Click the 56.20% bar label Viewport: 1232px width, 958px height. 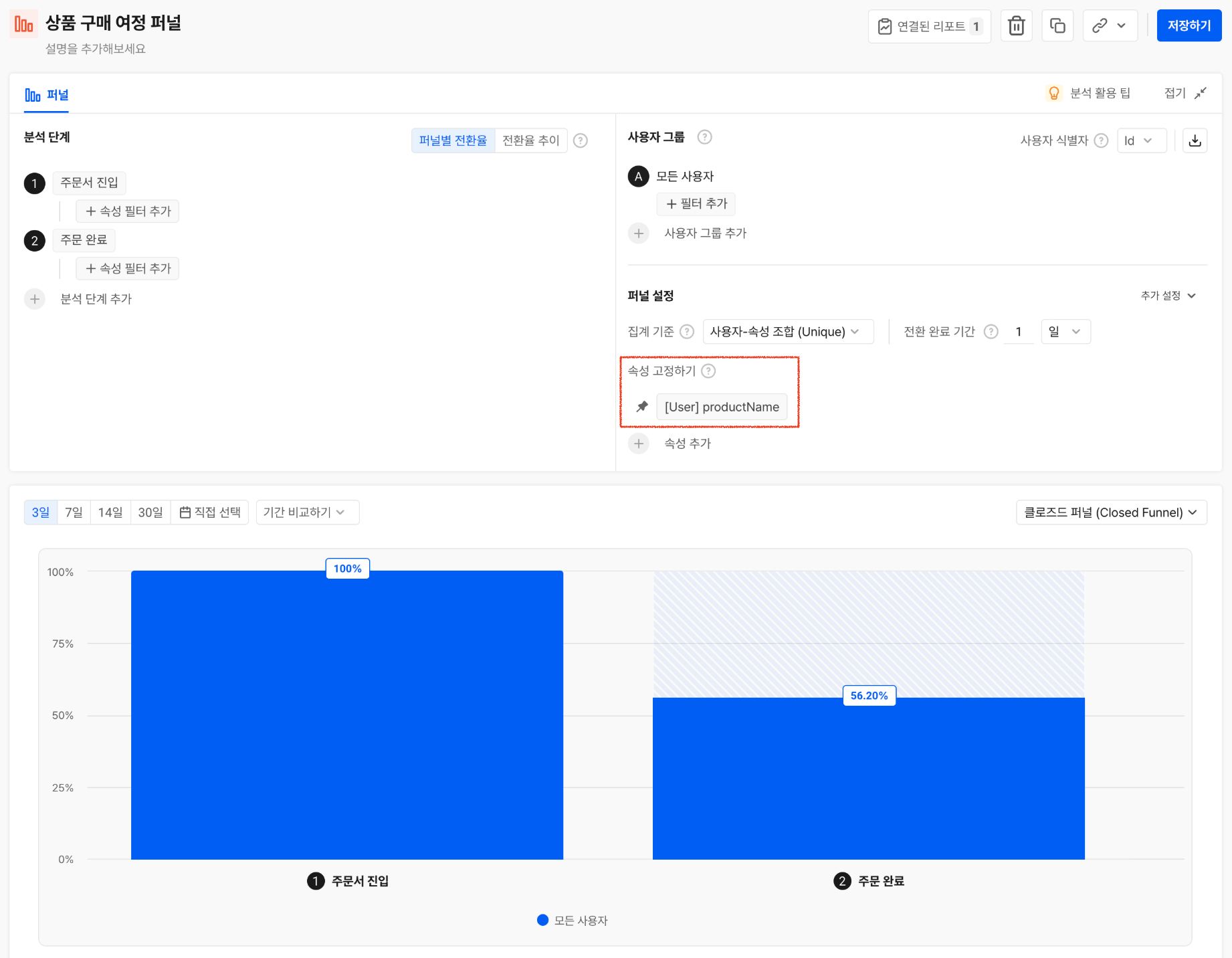coord(869,696)
